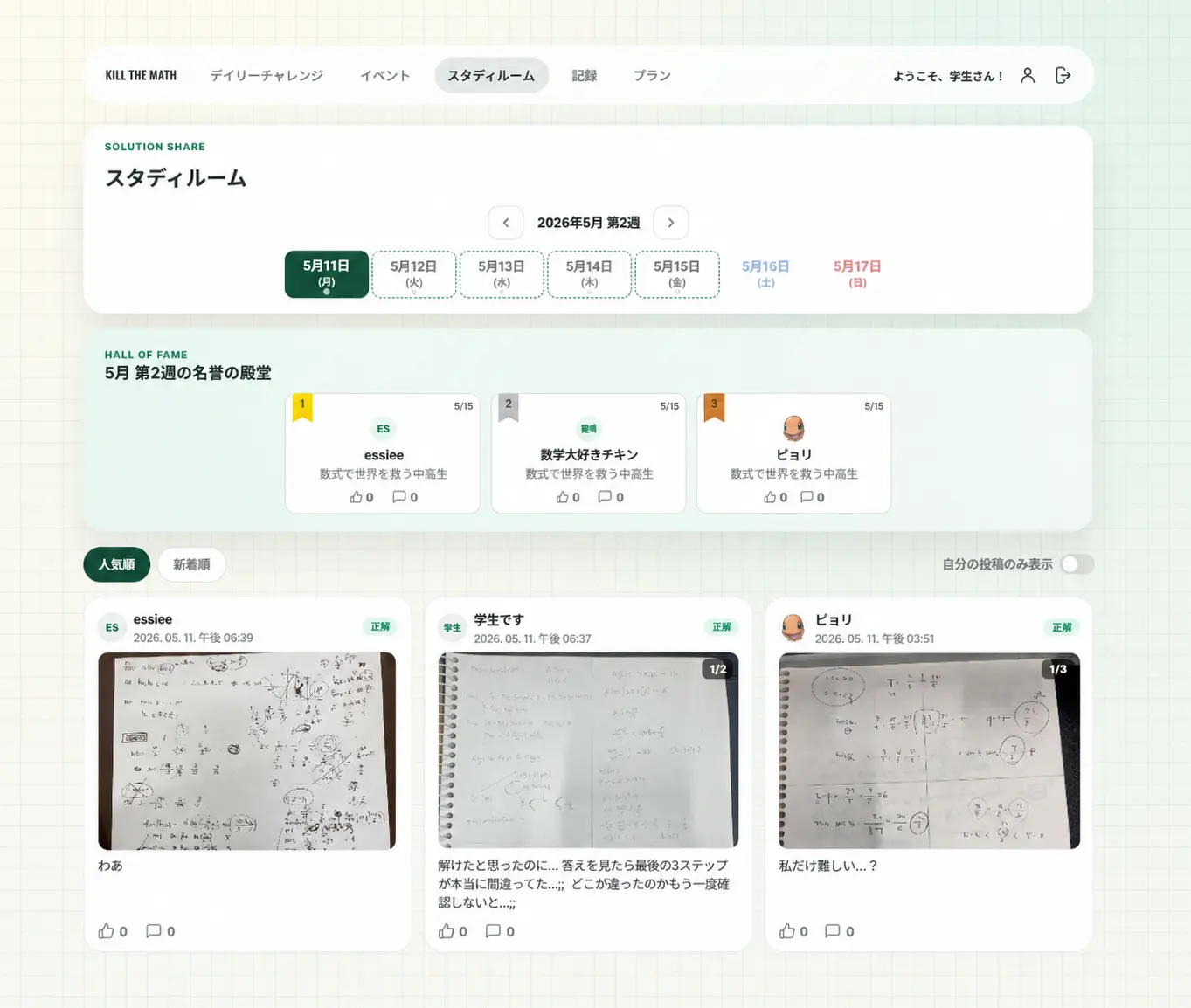Click comment icon on essiee Hall of Fame card
The width and height of the screenshot is (1191, 1008).
coord(398,497)
